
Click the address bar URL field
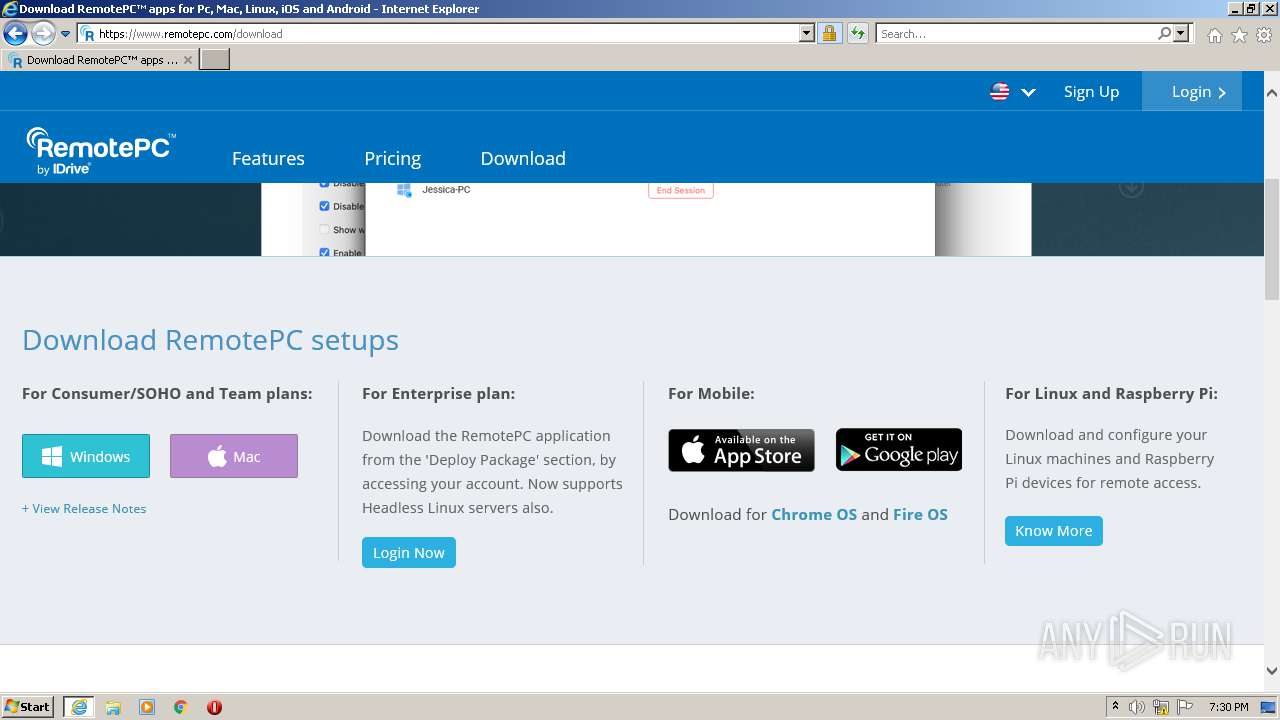tap(438, 34)
